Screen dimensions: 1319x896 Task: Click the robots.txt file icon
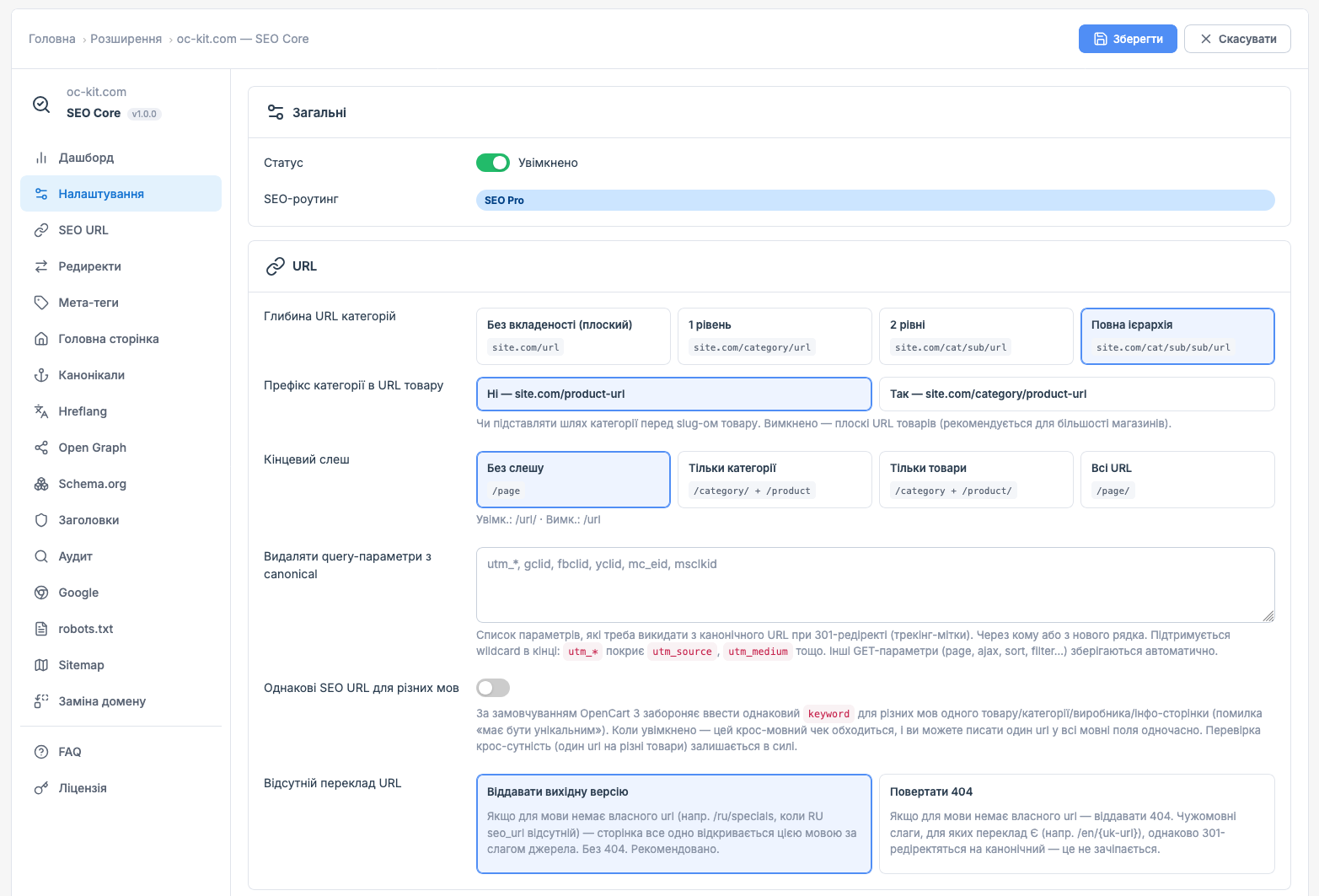click(41, 629)
